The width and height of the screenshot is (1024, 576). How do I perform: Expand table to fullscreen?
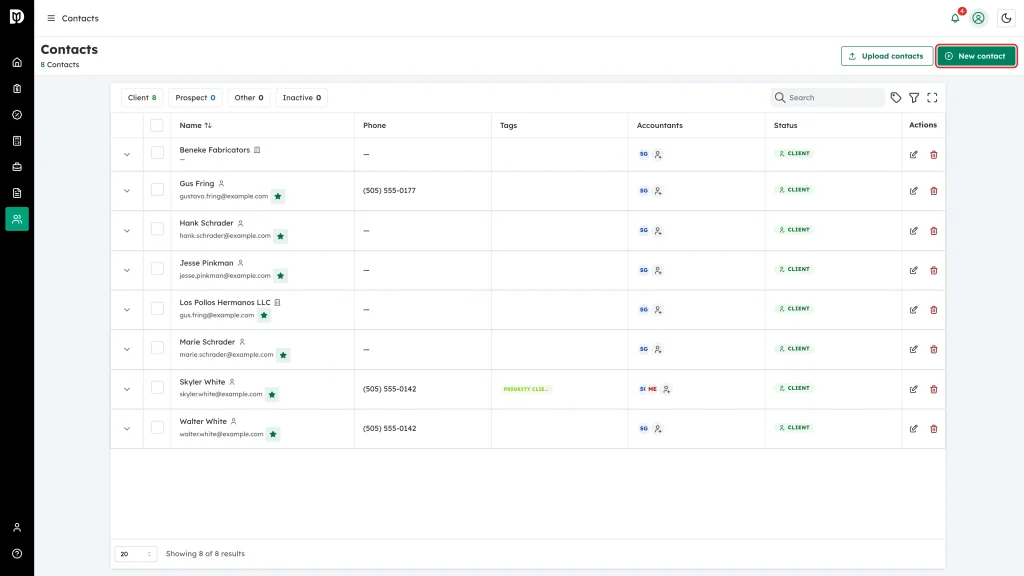[x=932, y=98]
